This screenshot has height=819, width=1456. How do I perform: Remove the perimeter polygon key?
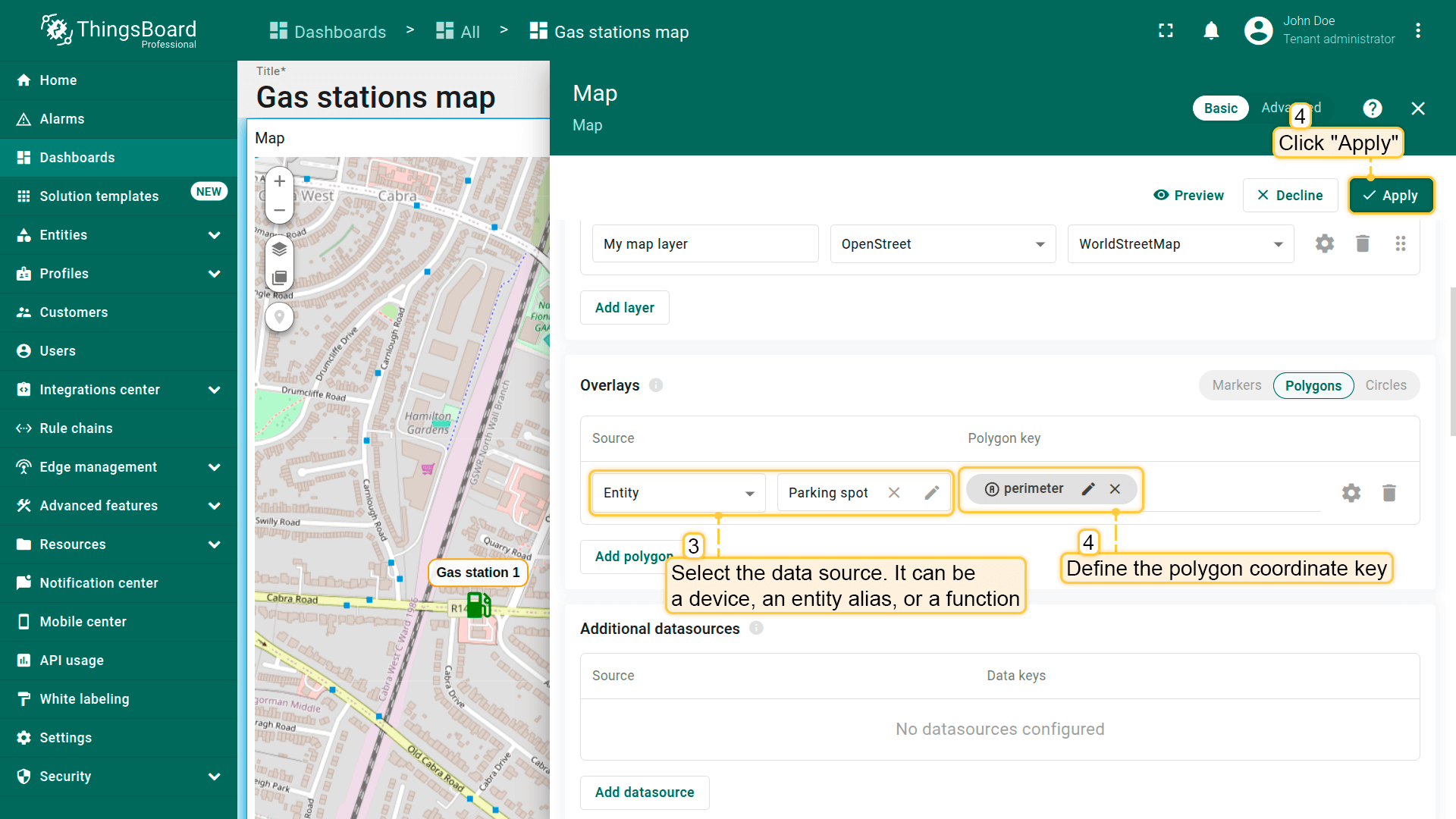click(1115, 489)
